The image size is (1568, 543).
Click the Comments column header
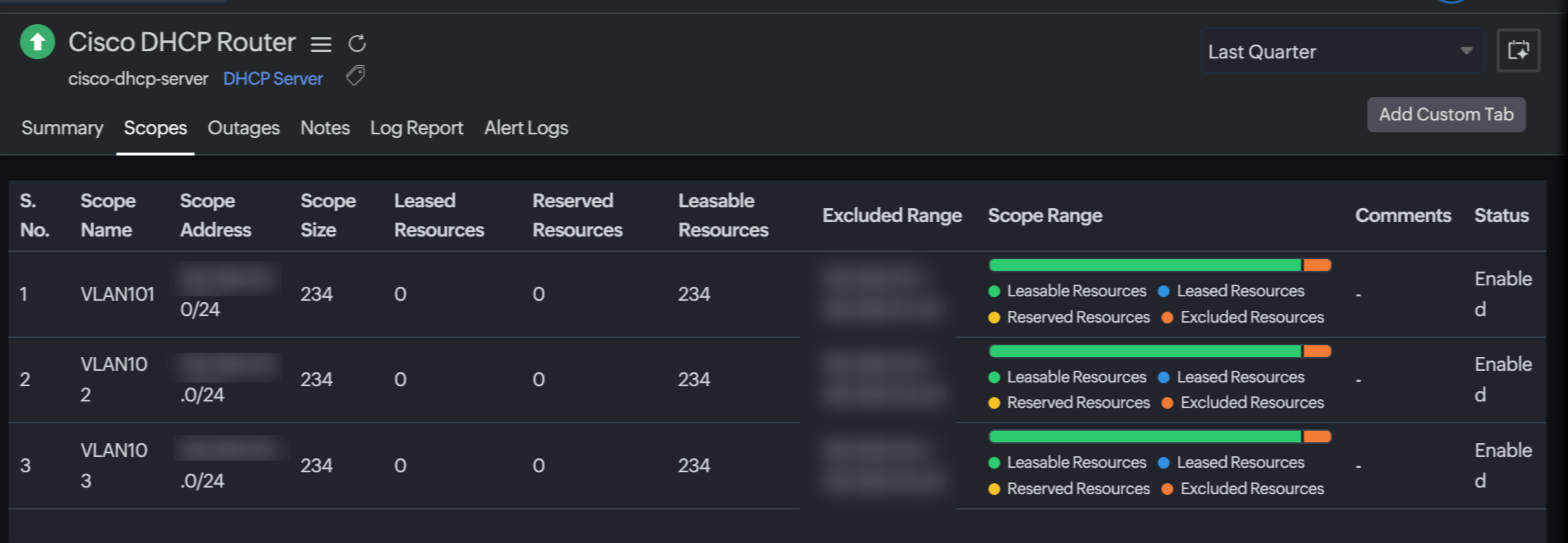(x=1403, y=215)
